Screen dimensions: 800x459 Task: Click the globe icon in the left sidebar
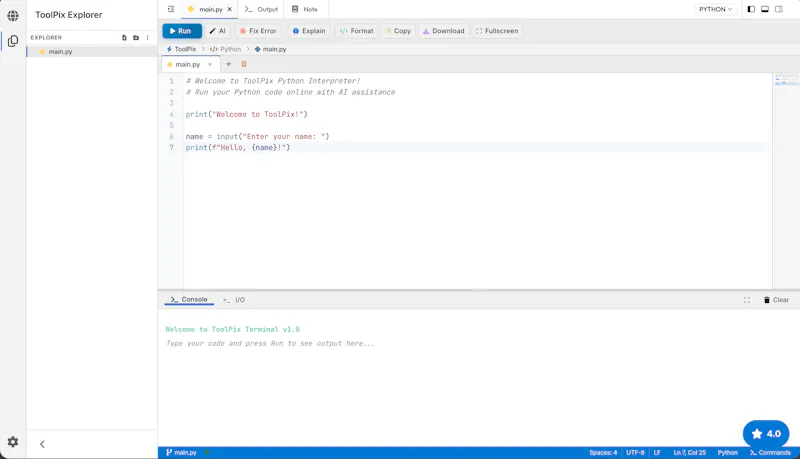tap(13, 16)
